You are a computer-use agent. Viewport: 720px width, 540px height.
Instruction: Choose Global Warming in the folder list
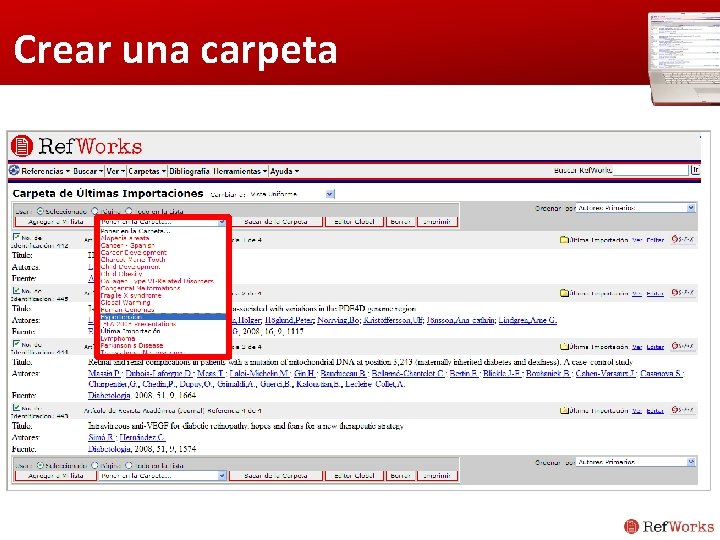tap(125, 303)
